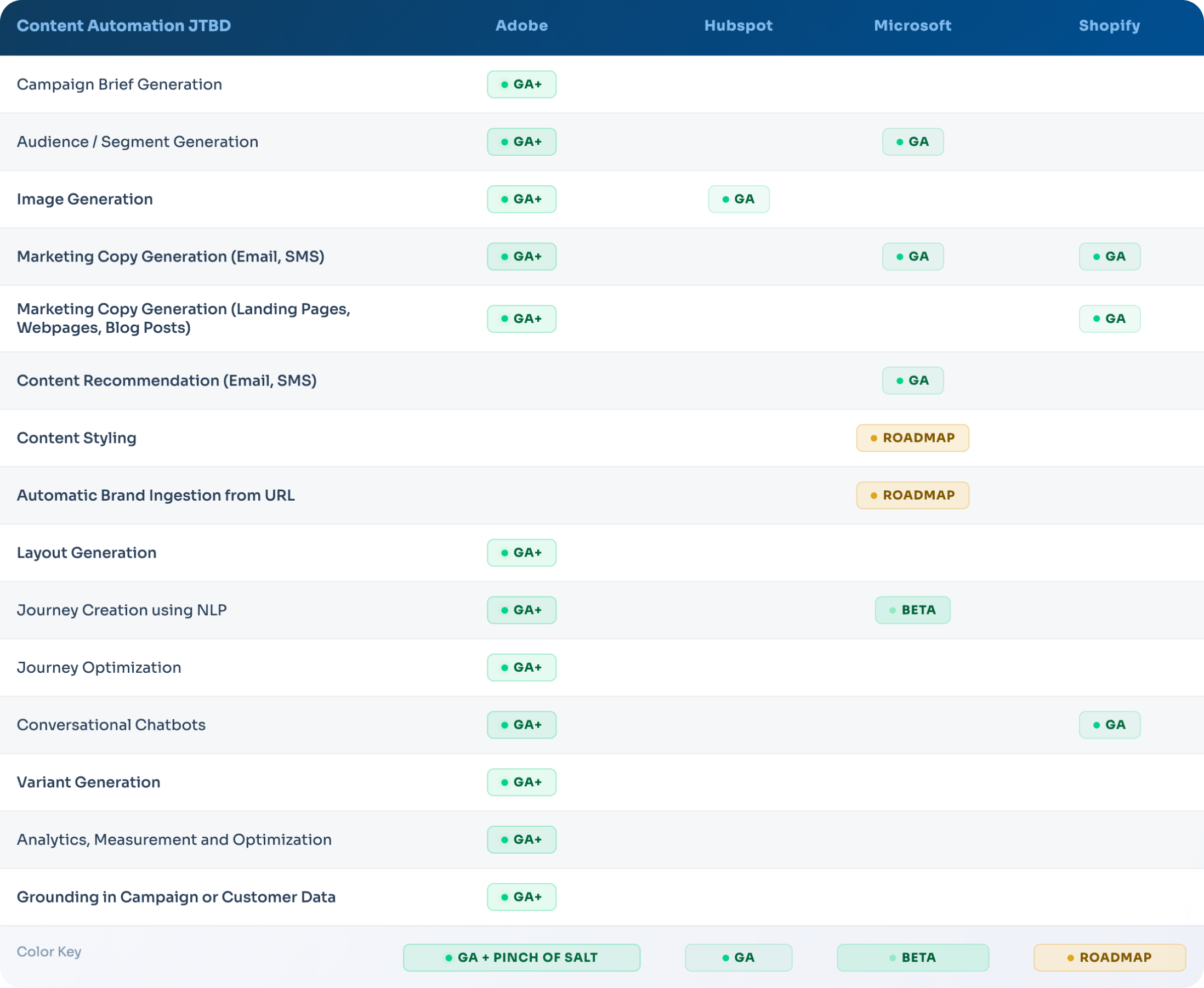Click Adobe's GA+ badge for Layout Generation
1204x988 pixels.
point(522,553)
